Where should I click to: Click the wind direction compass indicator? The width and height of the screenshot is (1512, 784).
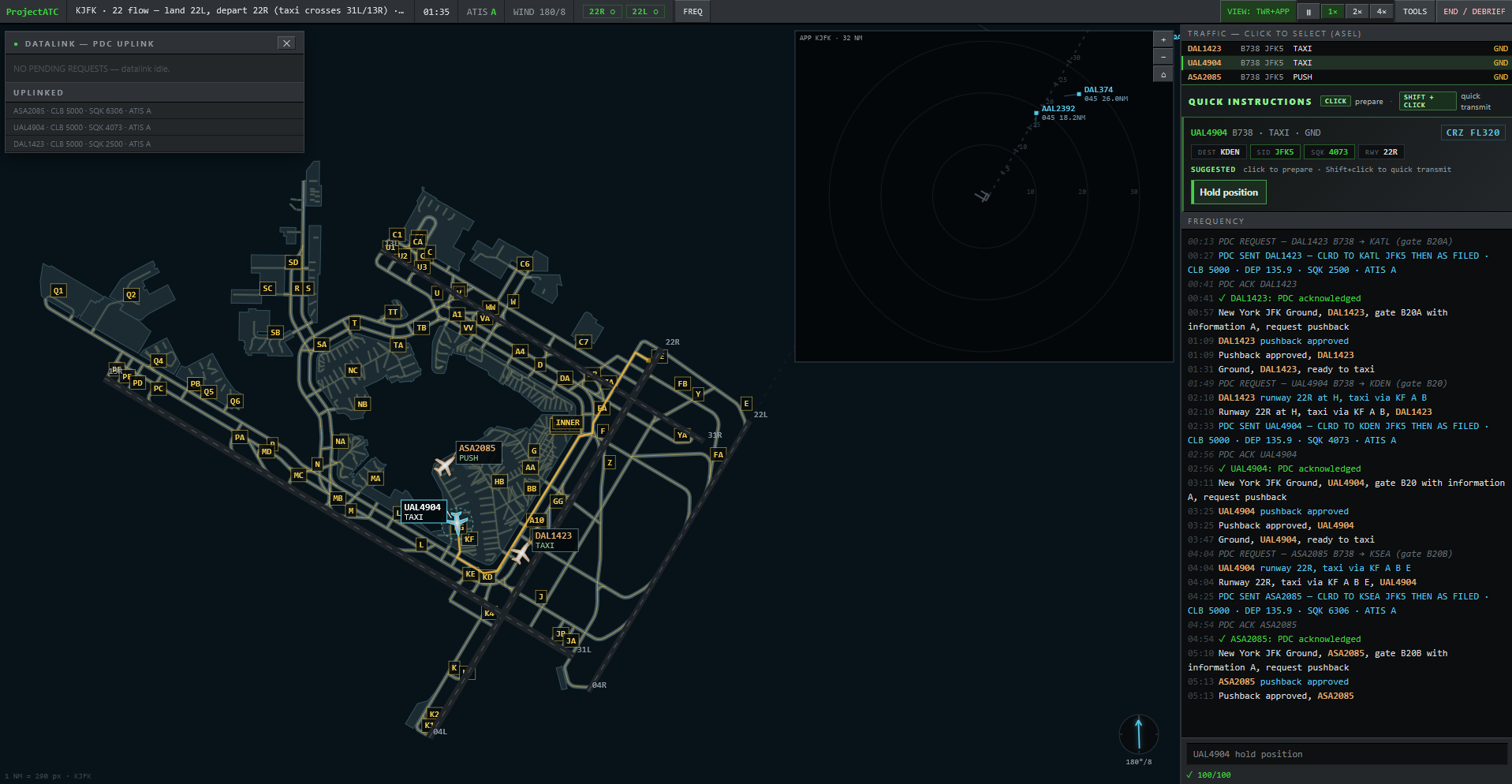[1139, 734]
